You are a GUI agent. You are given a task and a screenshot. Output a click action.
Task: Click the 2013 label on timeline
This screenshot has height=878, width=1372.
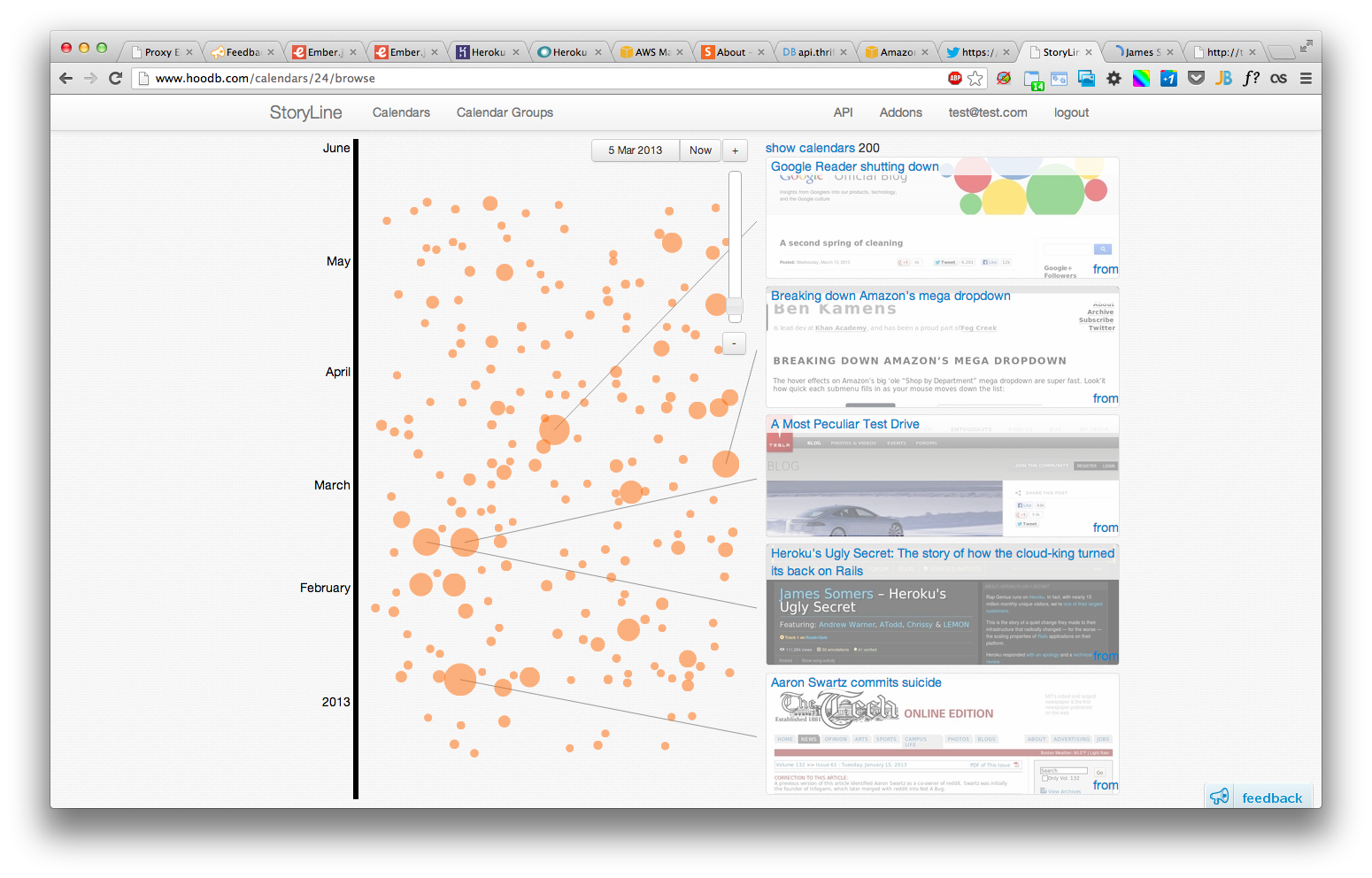click(335, 702)
